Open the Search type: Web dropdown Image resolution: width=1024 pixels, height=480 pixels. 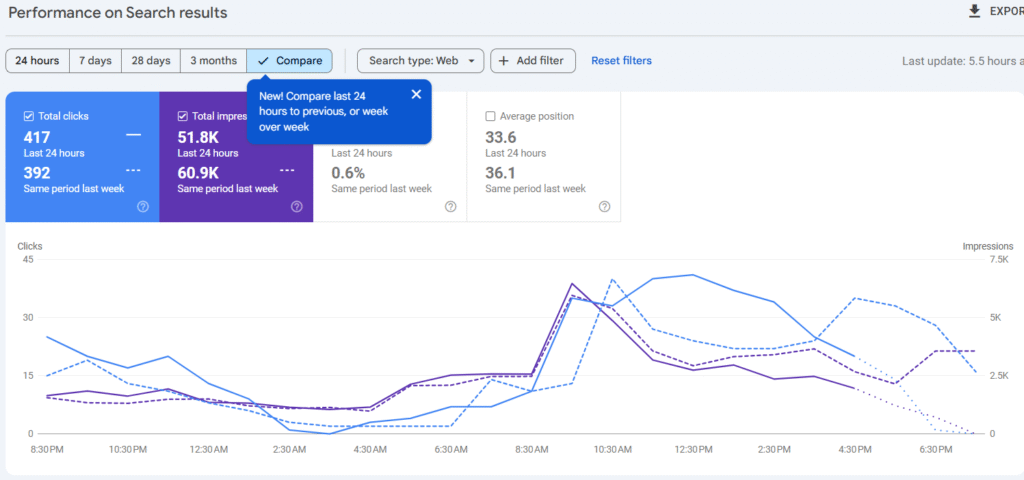420,61
